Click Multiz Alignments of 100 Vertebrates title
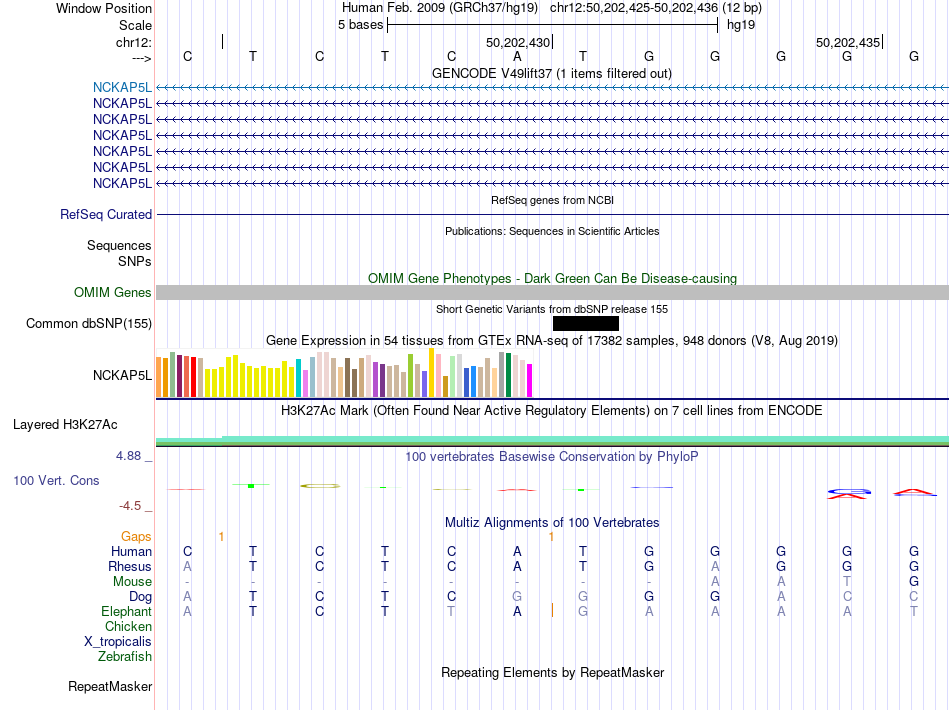The image size is (950, 710). [x=552, y=522]
